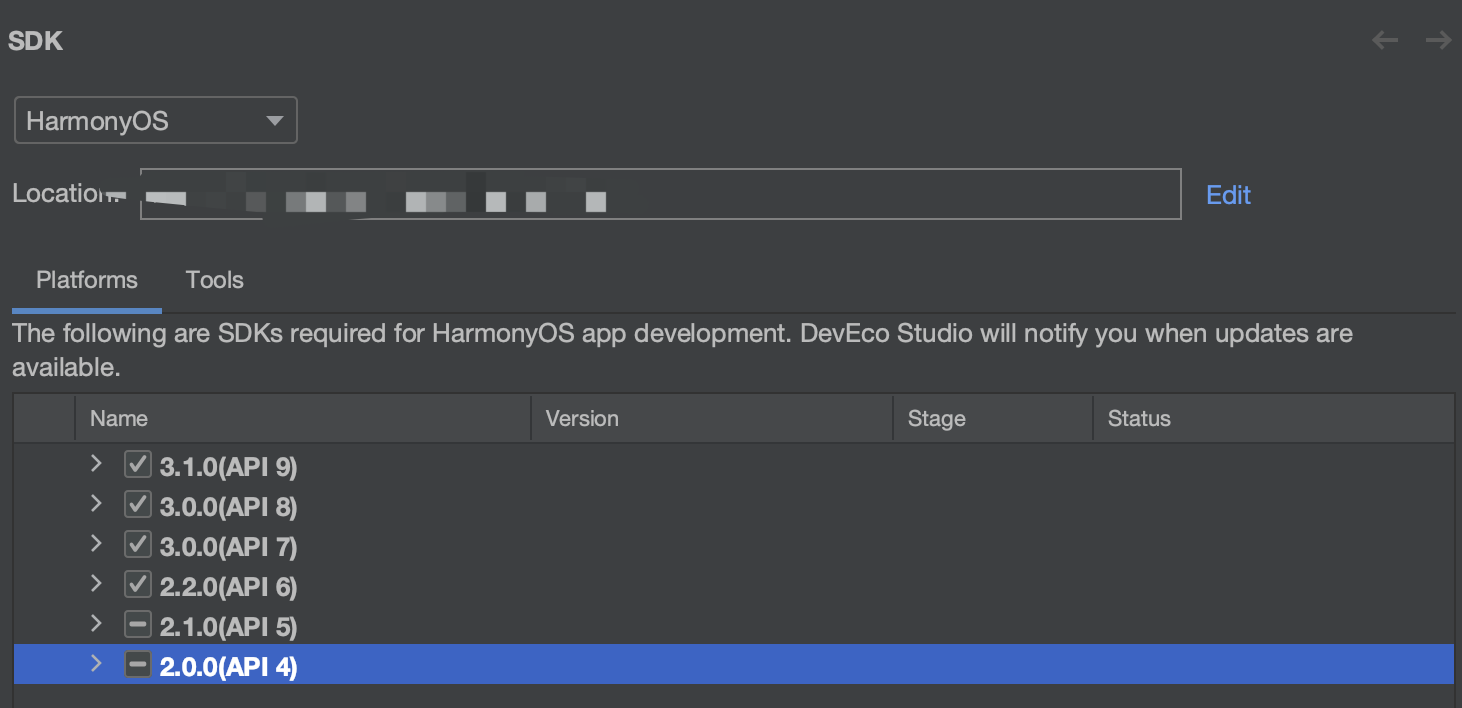Click the back navigation arrow
Viewport: 1462px width, 708px height.
(x=1385, y=41)
